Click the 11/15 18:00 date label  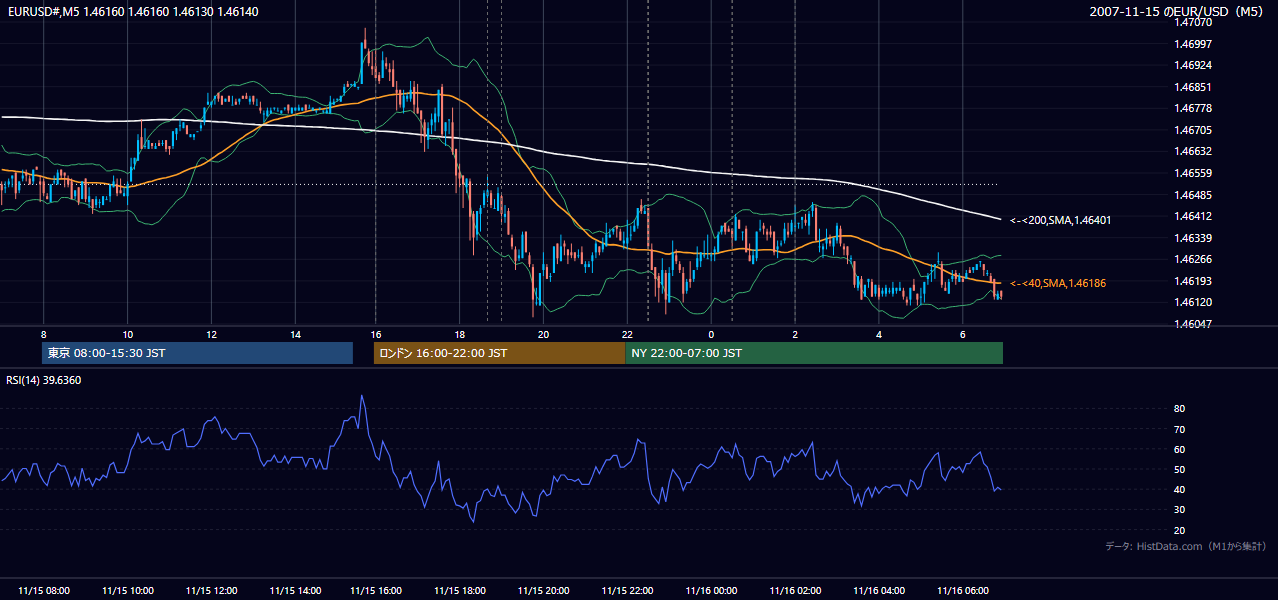coord(459,591)
